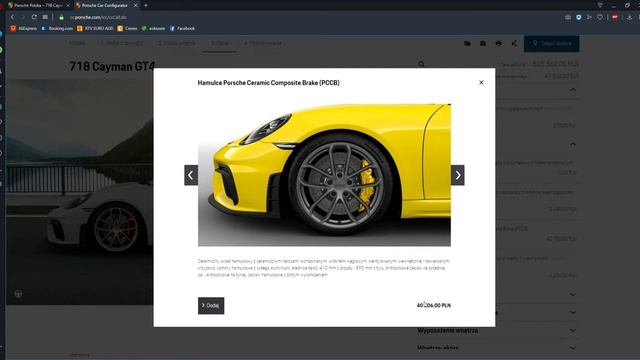Click the PCCB brake wheel image

[x=324, y=175]
